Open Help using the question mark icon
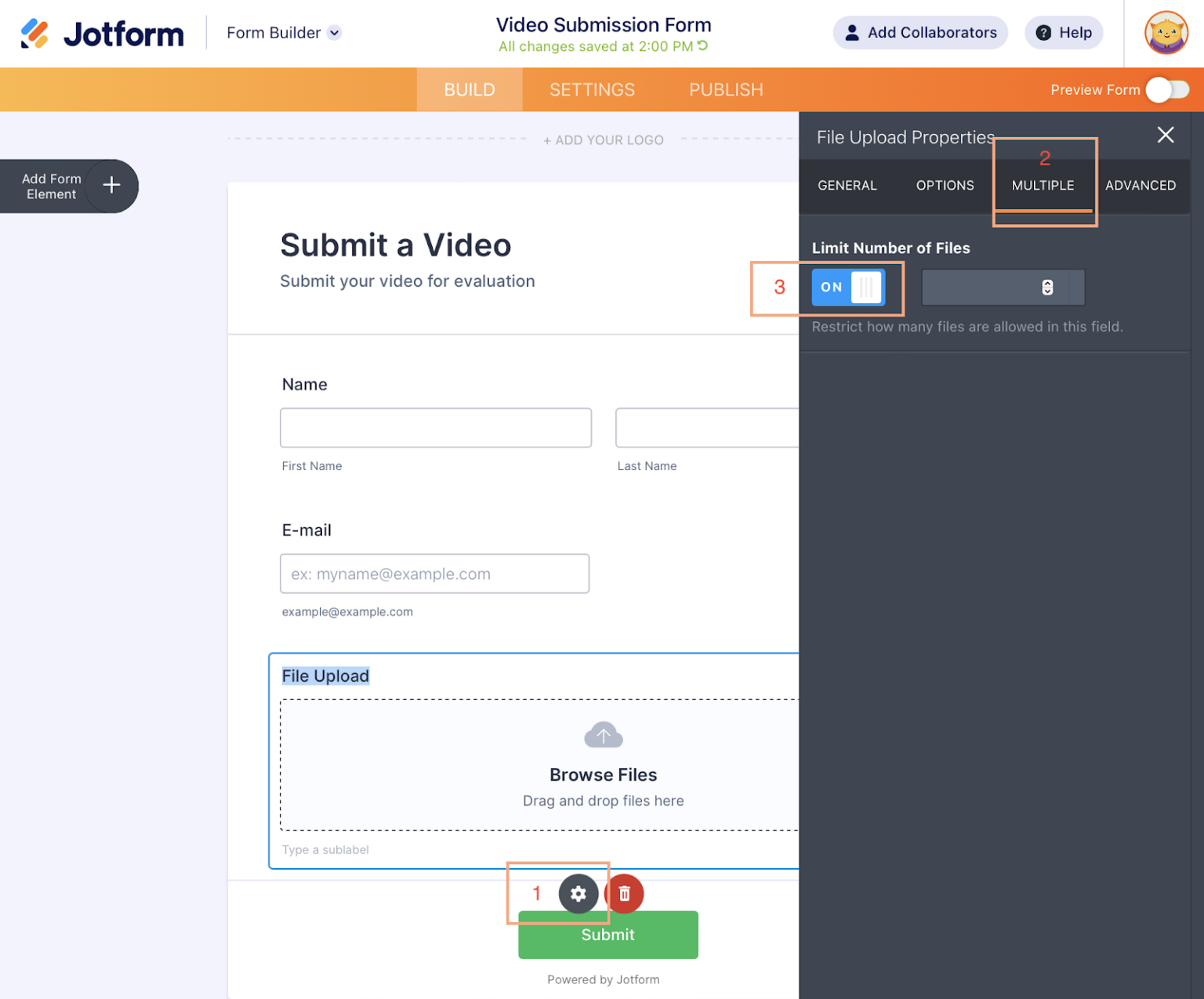 pos(1043,32)
